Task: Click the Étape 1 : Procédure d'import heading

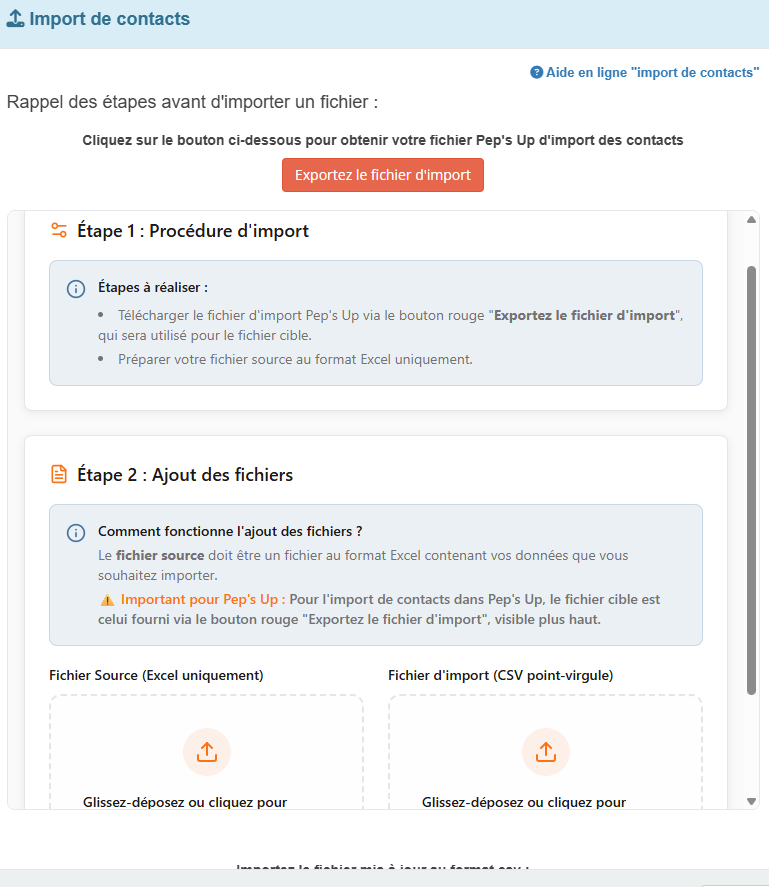Action: (193, 231)
